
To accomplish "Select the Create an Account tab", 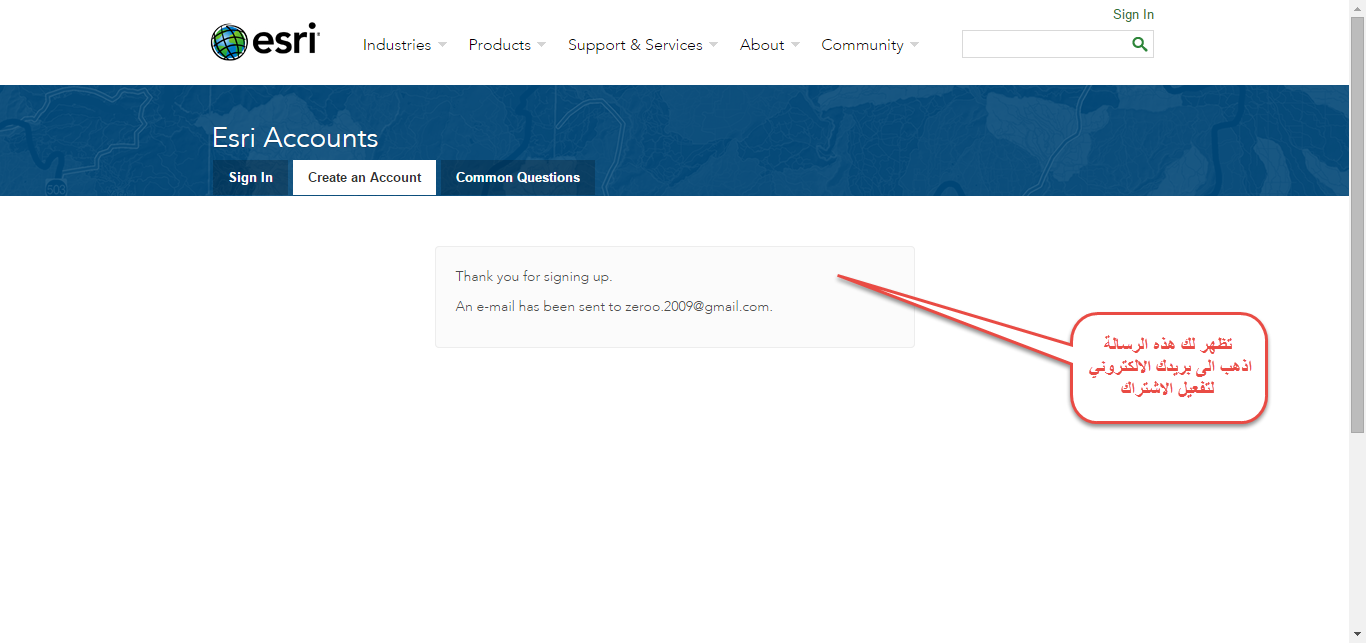I will 365,177.
